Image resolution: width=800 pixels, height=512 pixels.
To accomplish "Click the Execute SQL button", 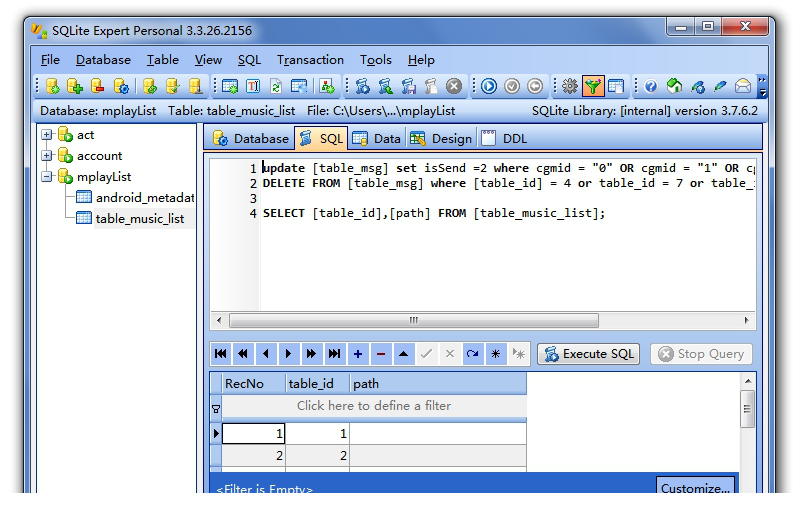I will click(589, 354).
